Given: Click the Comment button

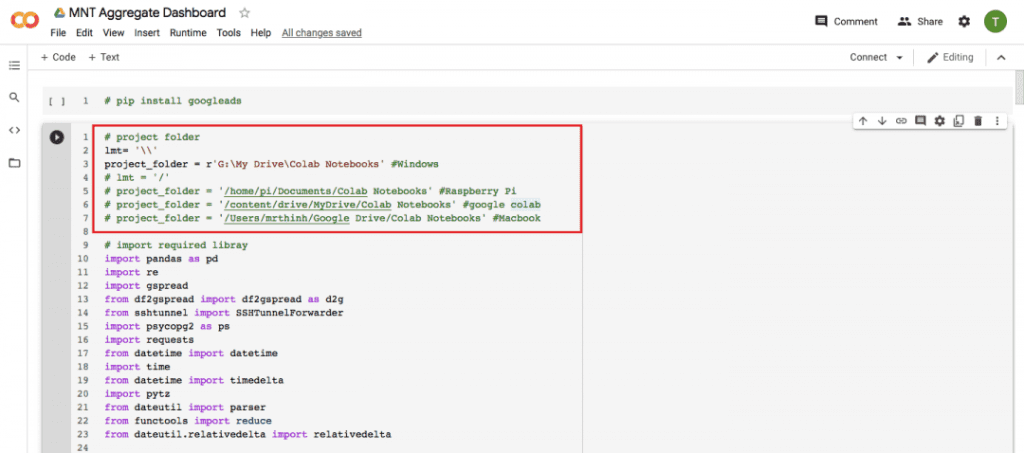Looking at the screenshot, I should [x=846, y=22].
